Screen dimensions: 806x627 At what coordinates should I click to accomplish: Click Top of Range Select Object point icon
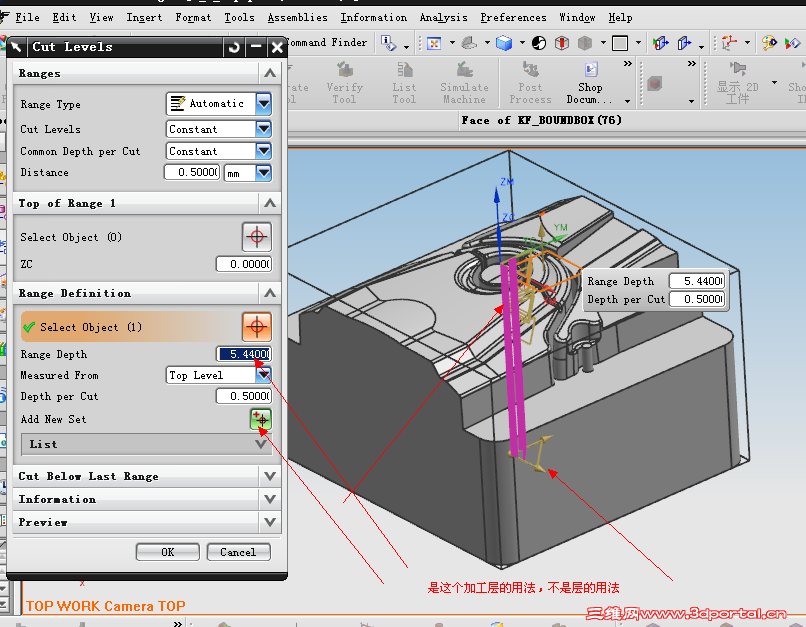(257, 237)
